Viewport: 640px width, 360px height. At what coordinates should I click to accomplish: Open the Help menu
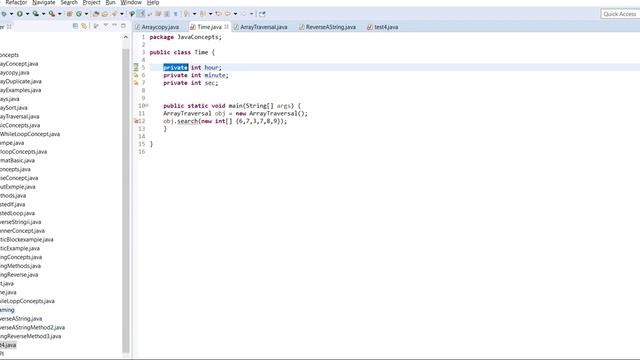(153, 2)
